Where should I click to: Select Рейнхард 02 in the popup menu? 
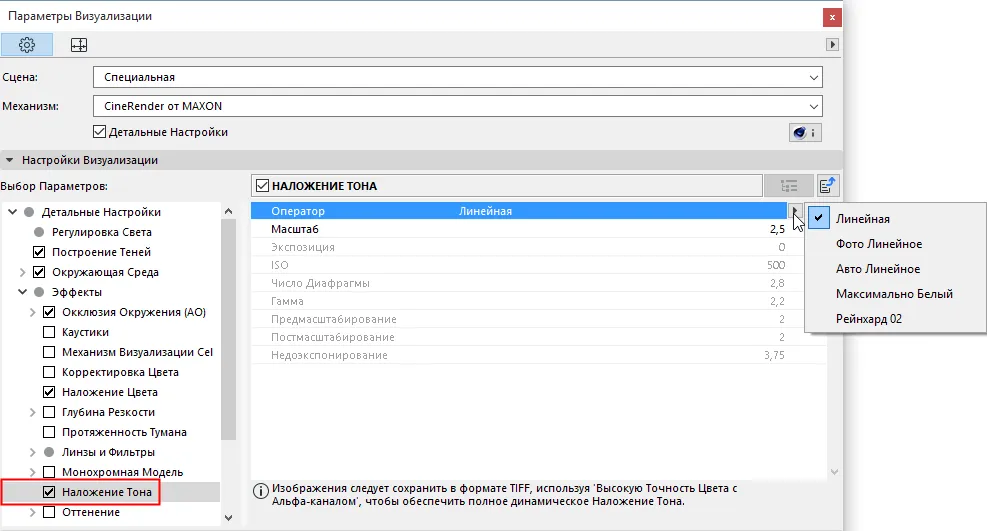869,319
